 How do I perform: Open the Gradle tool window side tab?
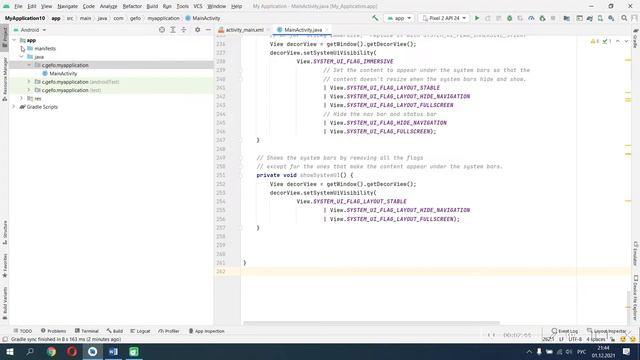[636, 38]
